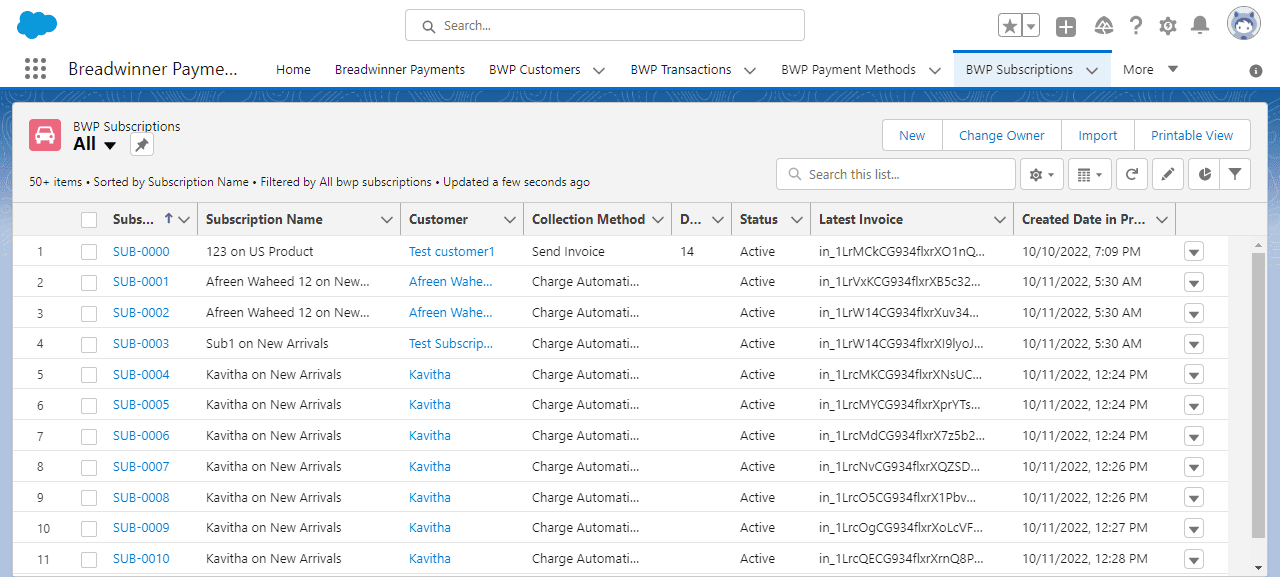Refresh the subscriptions list

point(1131,173)
